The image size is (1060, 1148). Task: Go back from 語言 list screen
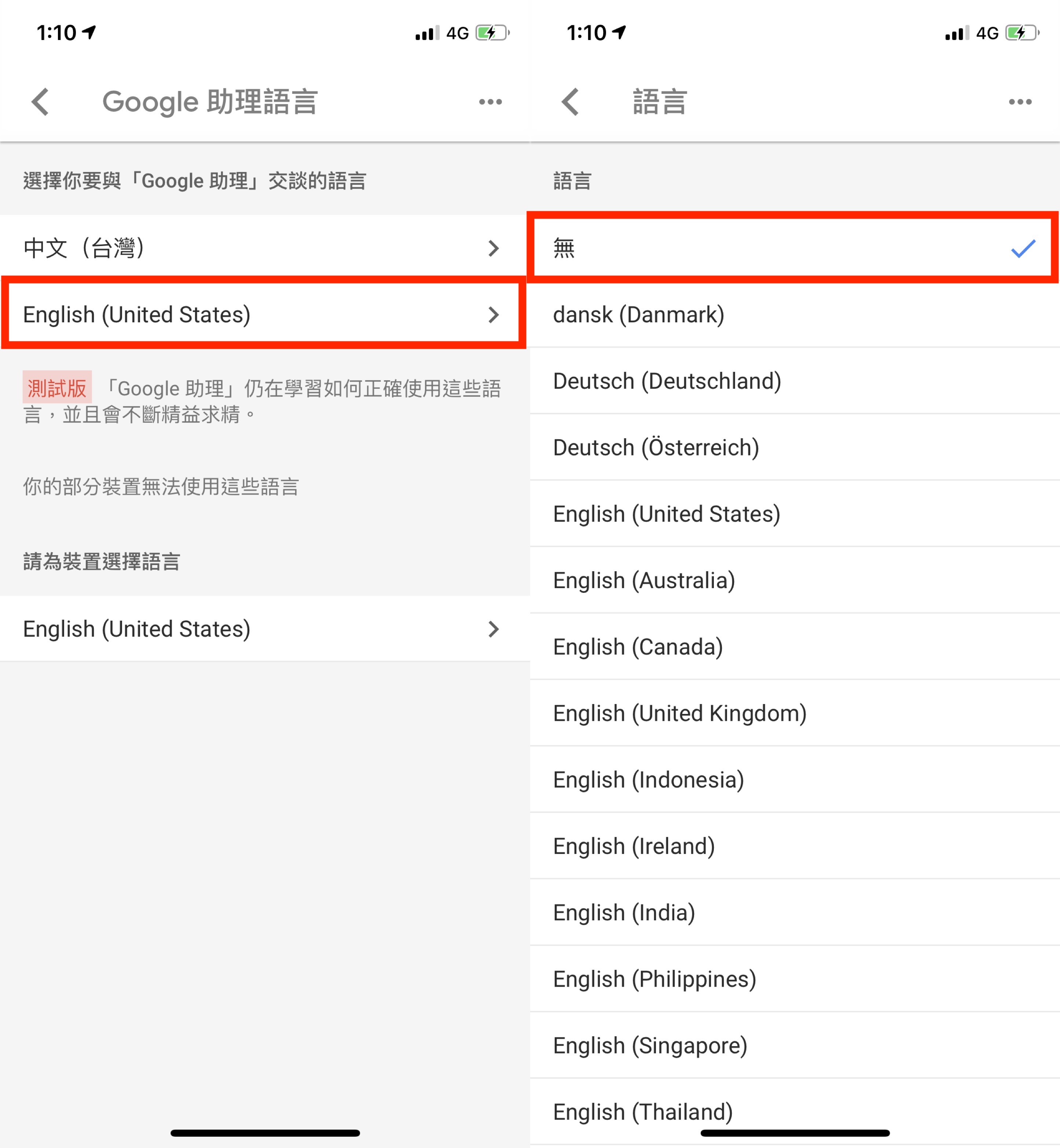pos(570,102)
